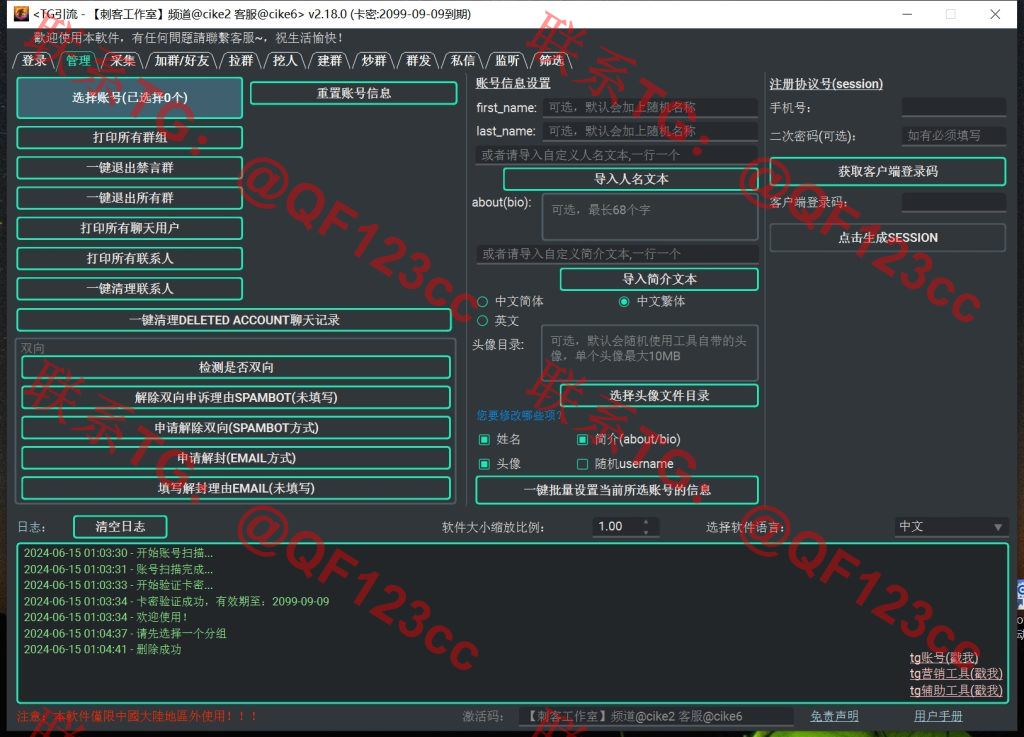Viewport: 1024px width, 737px height.
Task: Switch to the 采集 tab
Action: 122,61
